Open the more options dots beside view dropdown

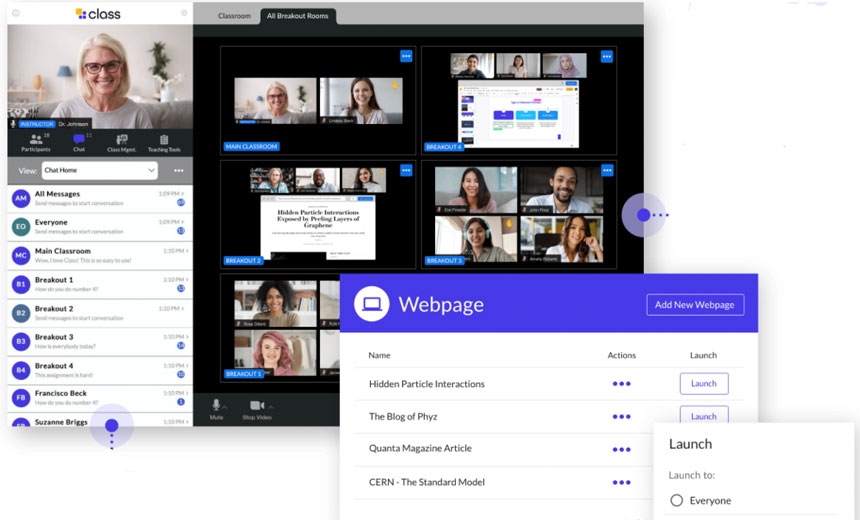point(179,170)
